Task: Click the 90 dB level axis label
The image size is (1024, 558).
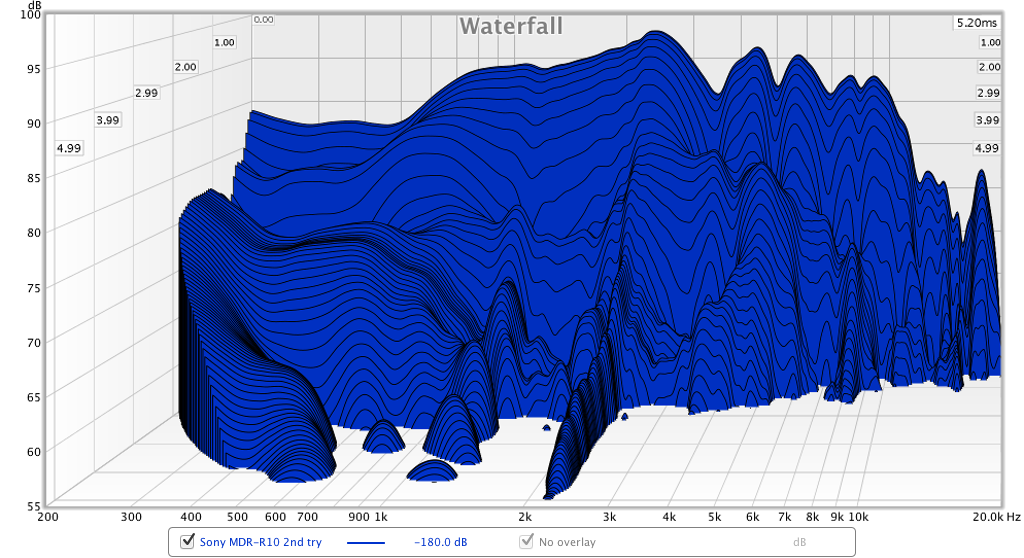Action: [x=33, y=123]
